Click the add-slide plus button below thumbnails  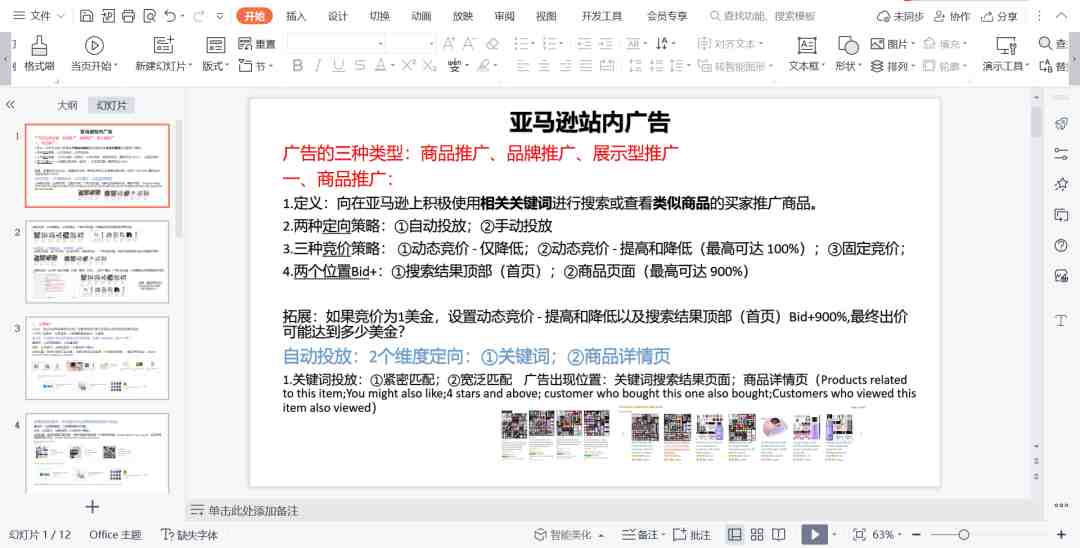pos(92,507)
